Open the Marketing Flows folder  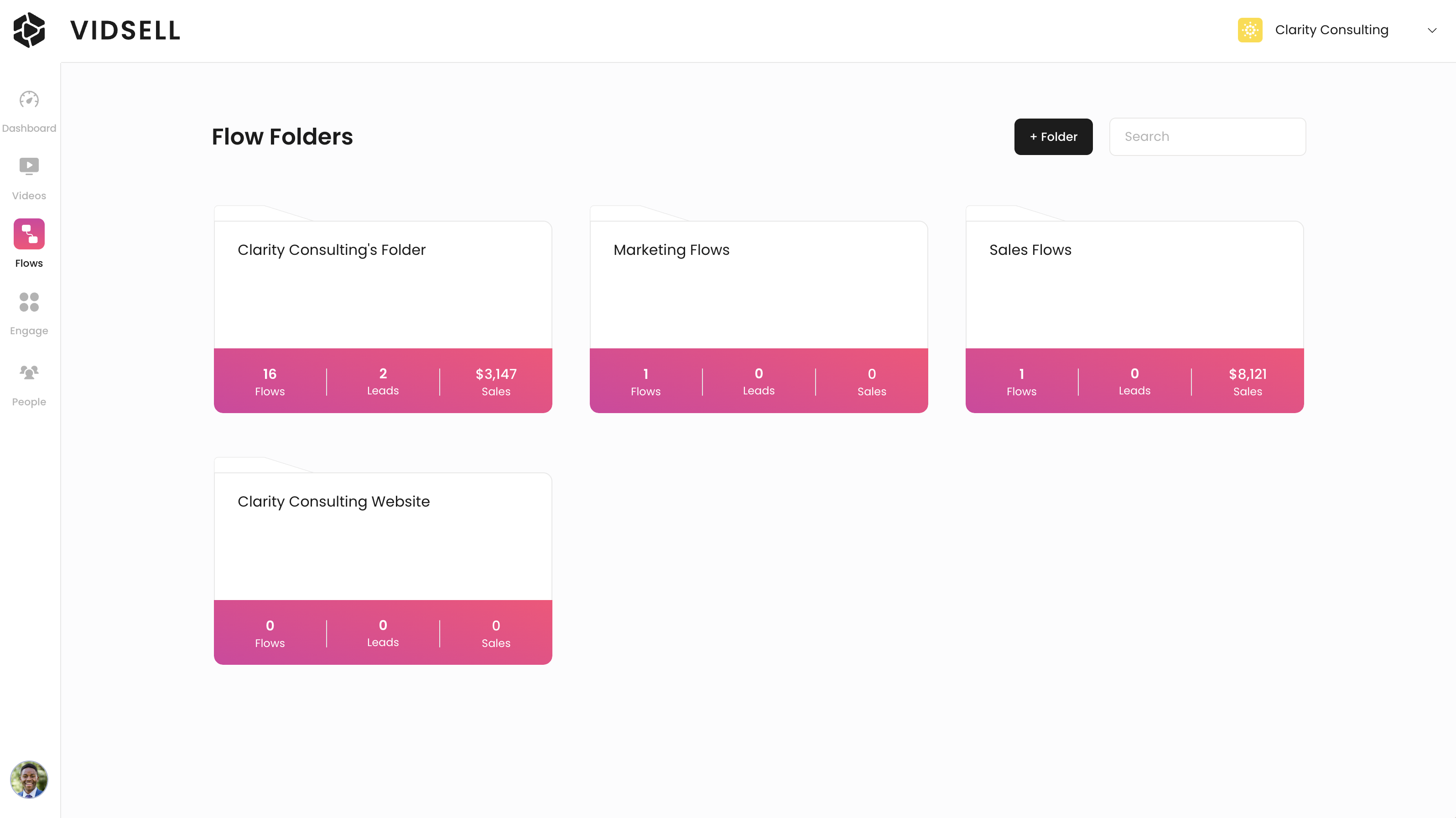759,294
